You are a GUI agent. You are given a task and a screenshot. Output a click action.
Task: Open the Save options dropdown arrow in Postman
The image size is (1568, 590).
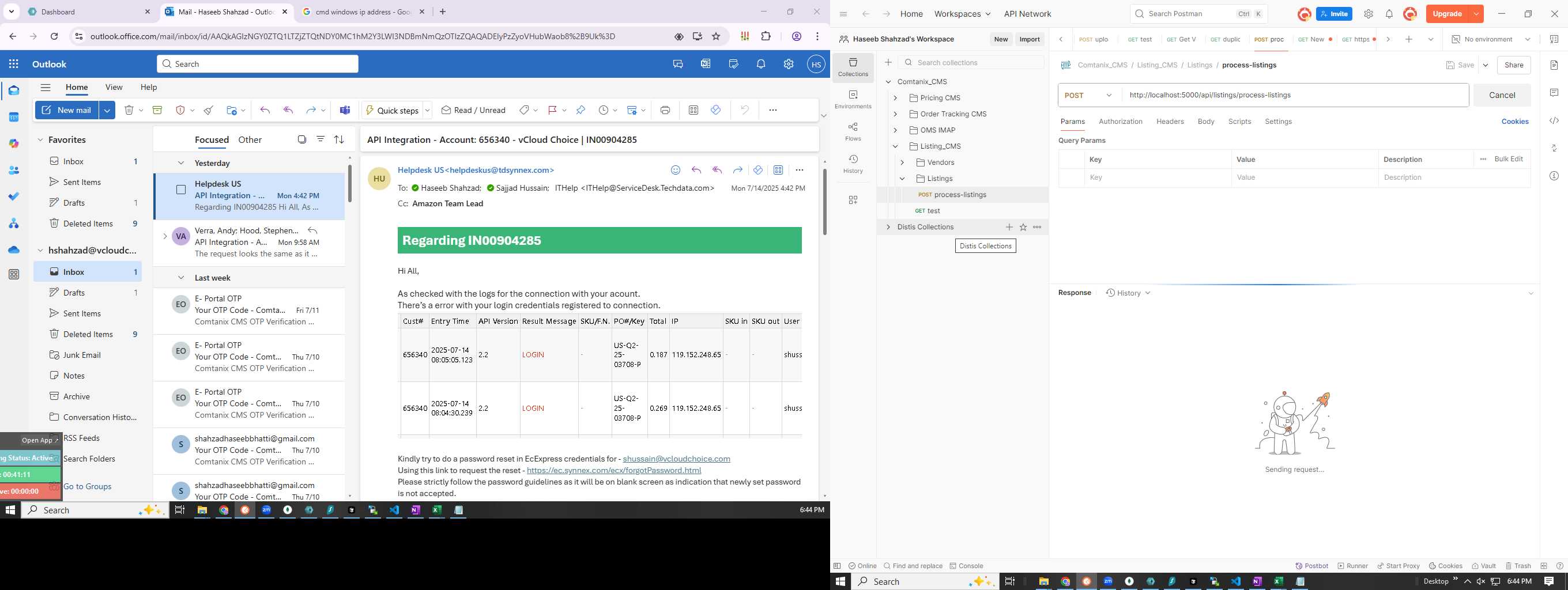pos(1485,65)
